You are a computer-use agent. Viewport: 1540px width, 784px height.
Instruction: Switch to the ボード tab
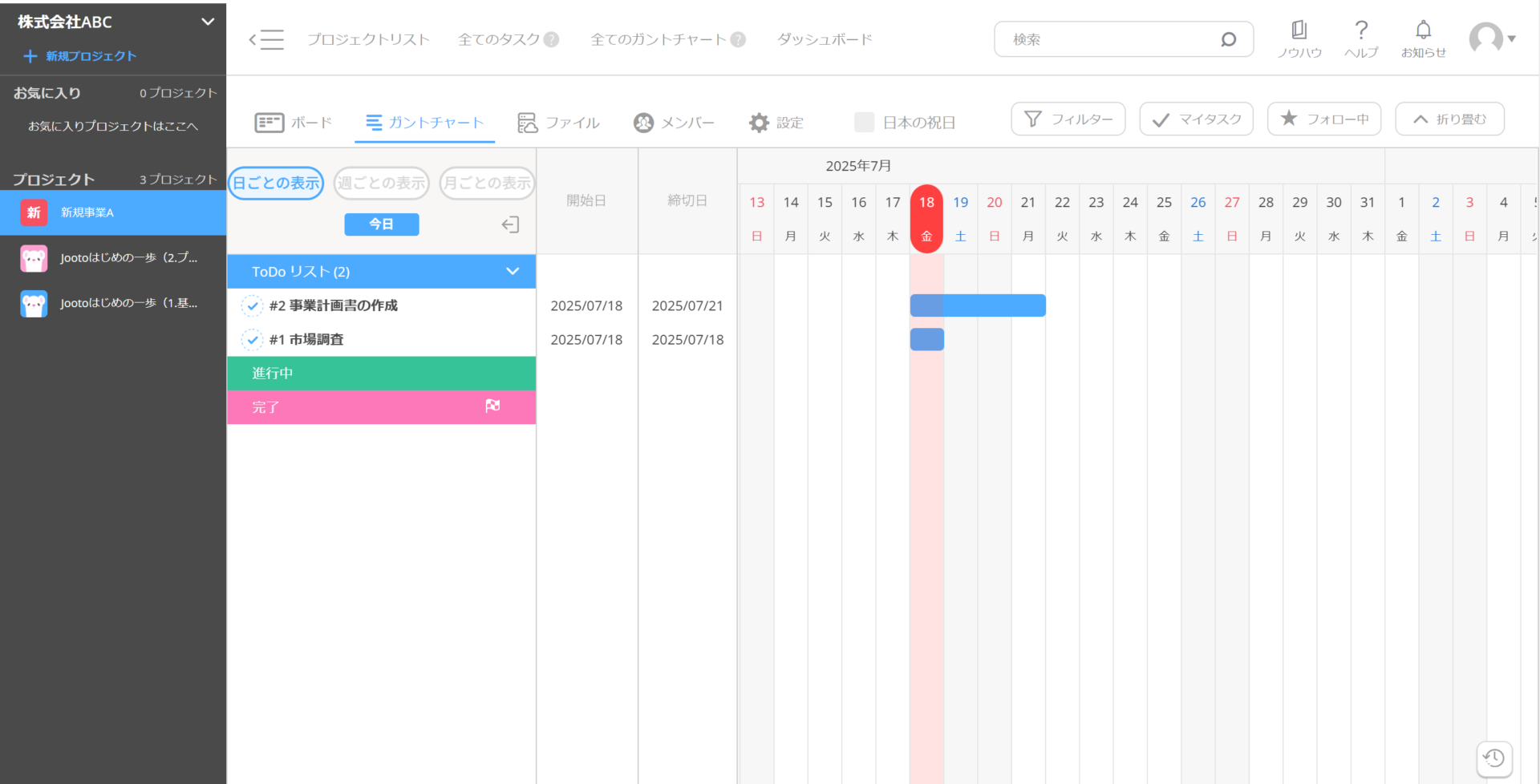pyautogui.click(x=294, y=122)
